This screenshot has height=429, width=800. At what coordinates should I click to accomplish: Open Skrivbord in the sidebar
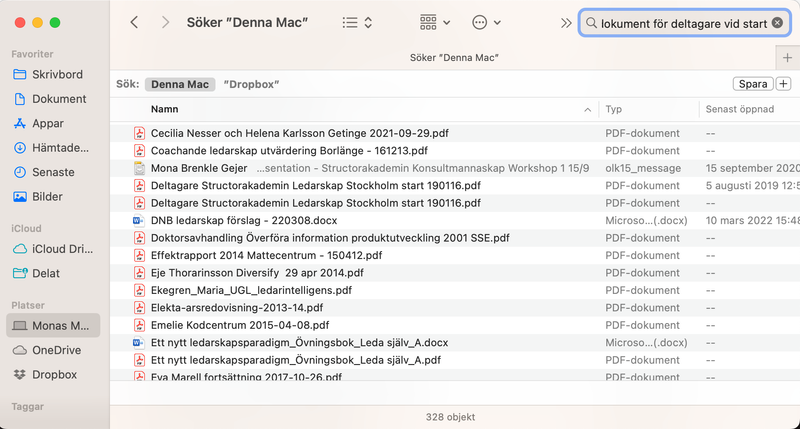[57, 75]
